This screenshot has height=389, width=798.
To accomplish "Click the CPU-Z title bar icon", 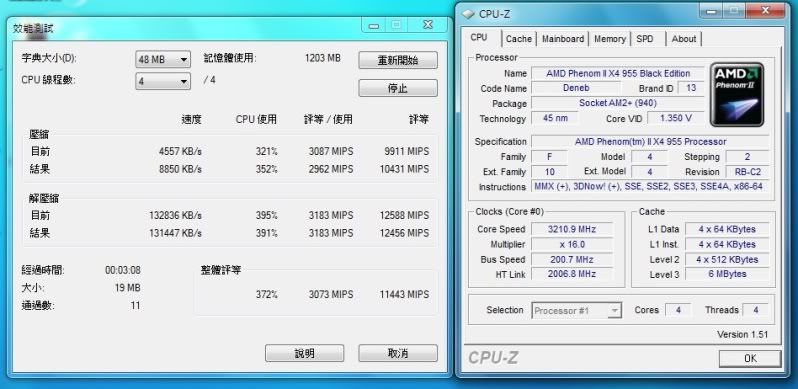I will point(468,14).
